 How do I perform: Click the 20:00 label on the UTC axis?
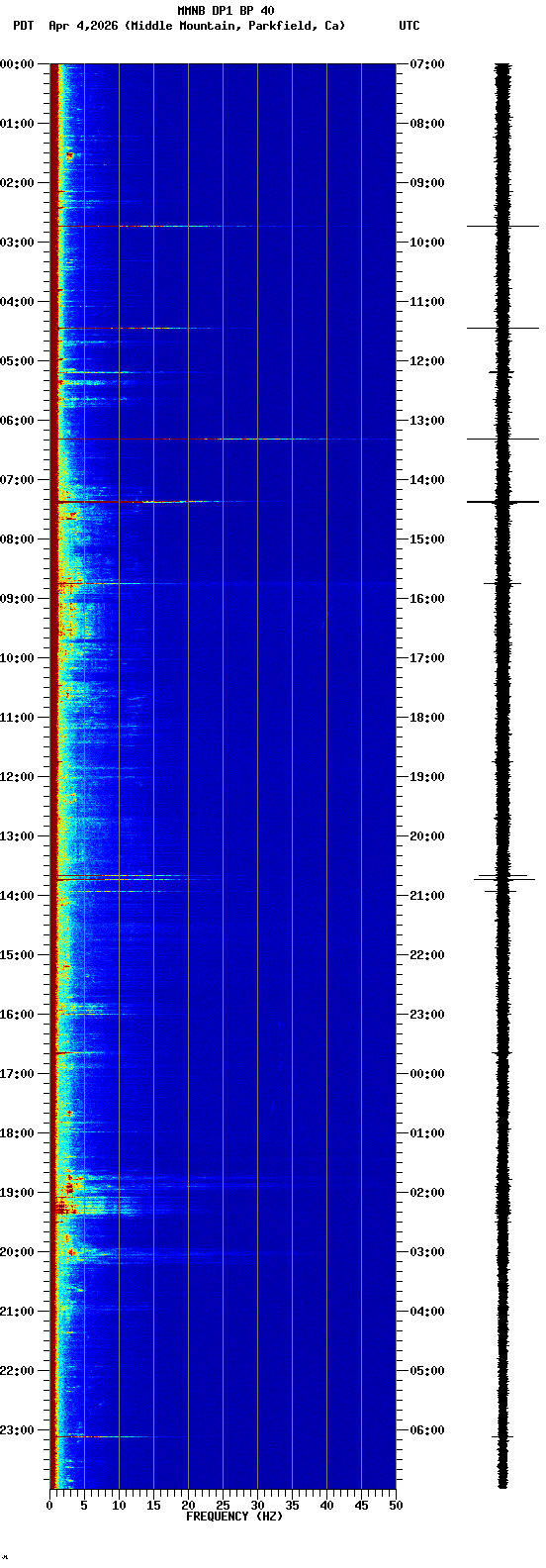point(427,836)
